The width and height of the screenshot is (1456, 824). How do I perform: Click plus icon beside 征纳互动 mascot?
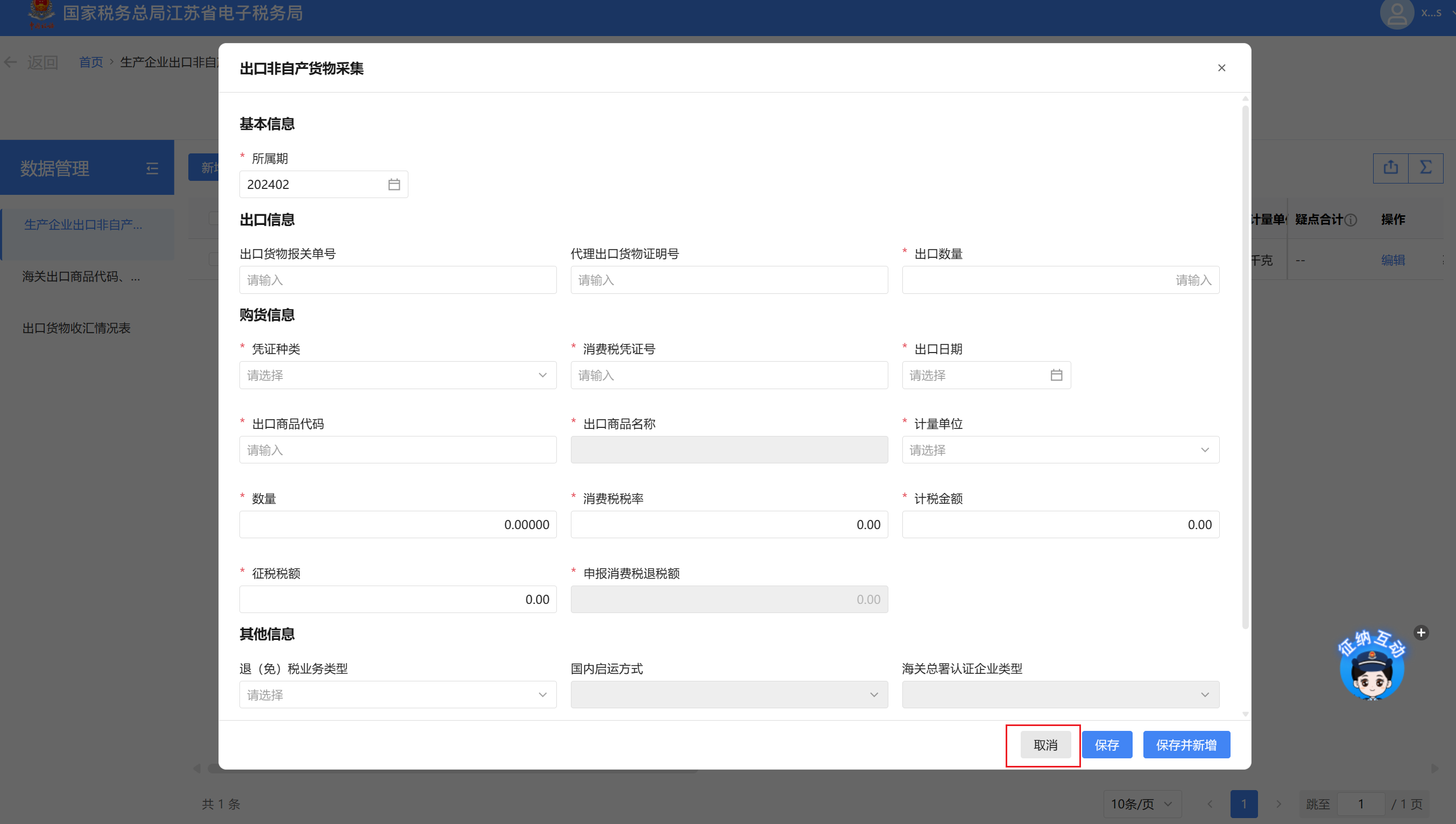coord(1420,633)
